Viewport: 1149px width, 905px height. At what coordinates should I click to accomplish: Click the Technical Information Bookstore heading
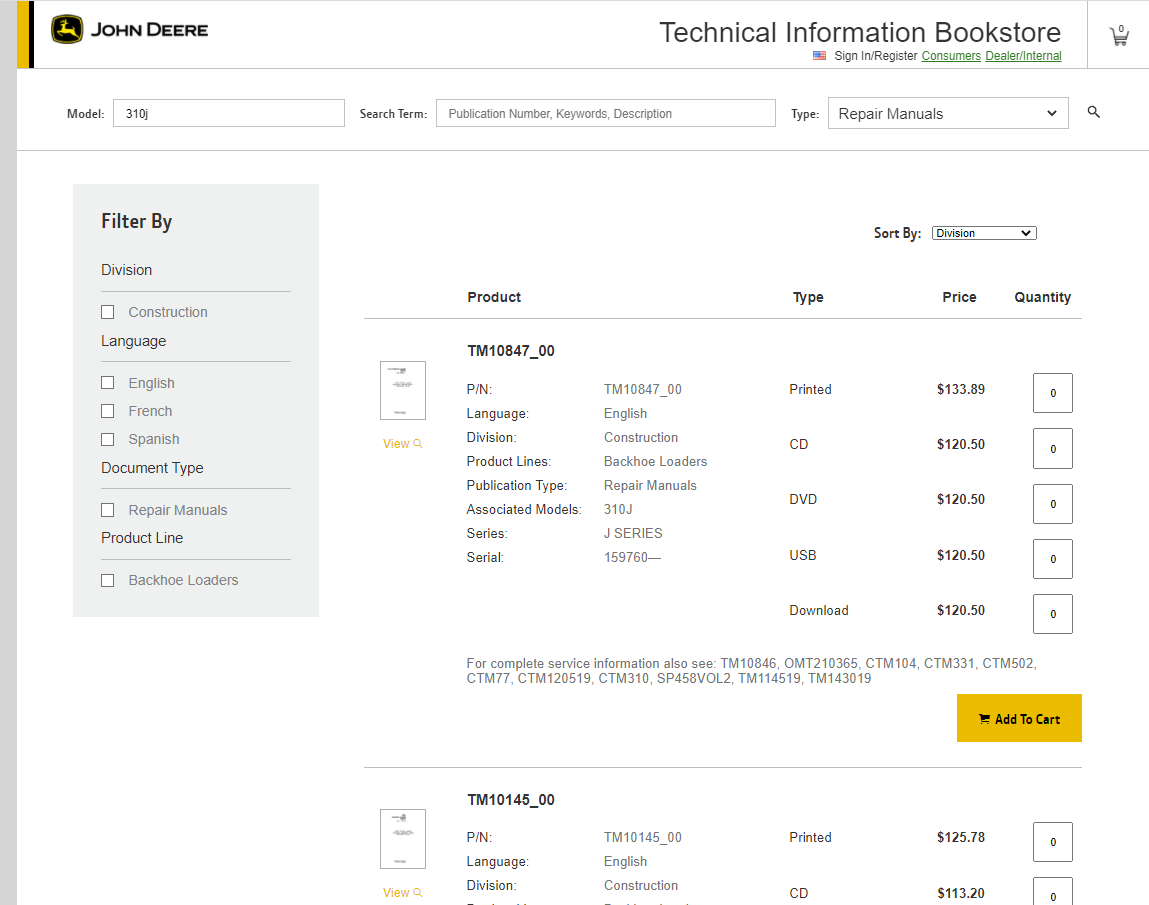click(x=860, y=32)
